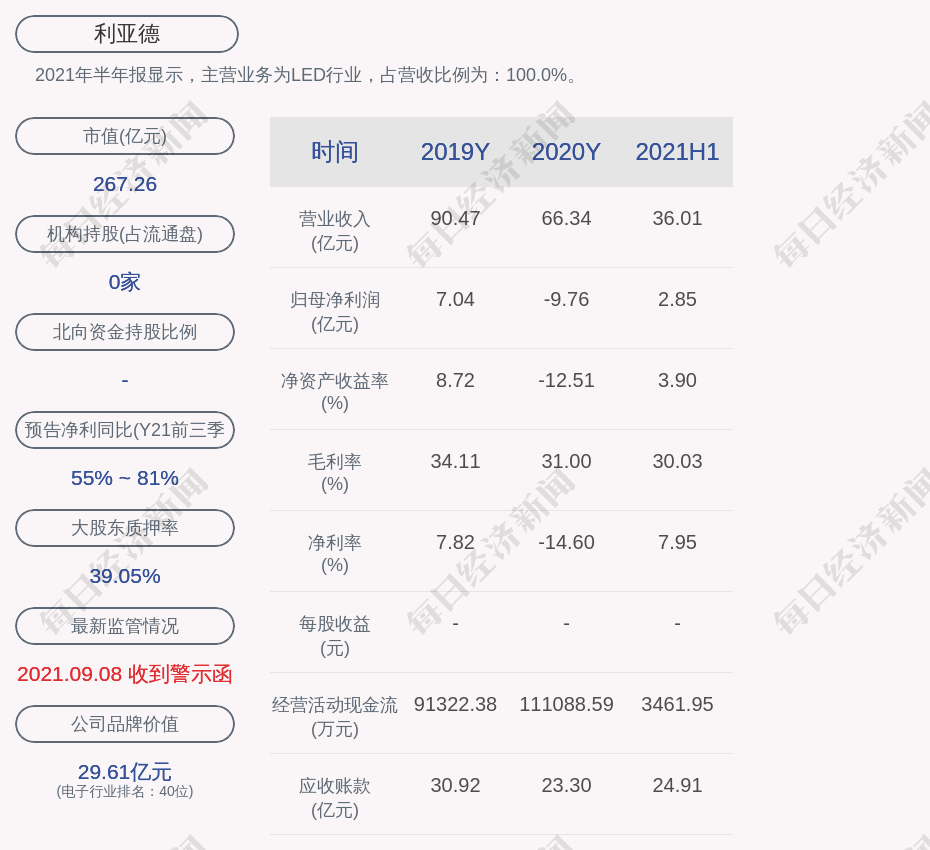The height and width of the screenshot is (850, 930).
Task: Click the 2019Y column header
Action: point(456,152)
